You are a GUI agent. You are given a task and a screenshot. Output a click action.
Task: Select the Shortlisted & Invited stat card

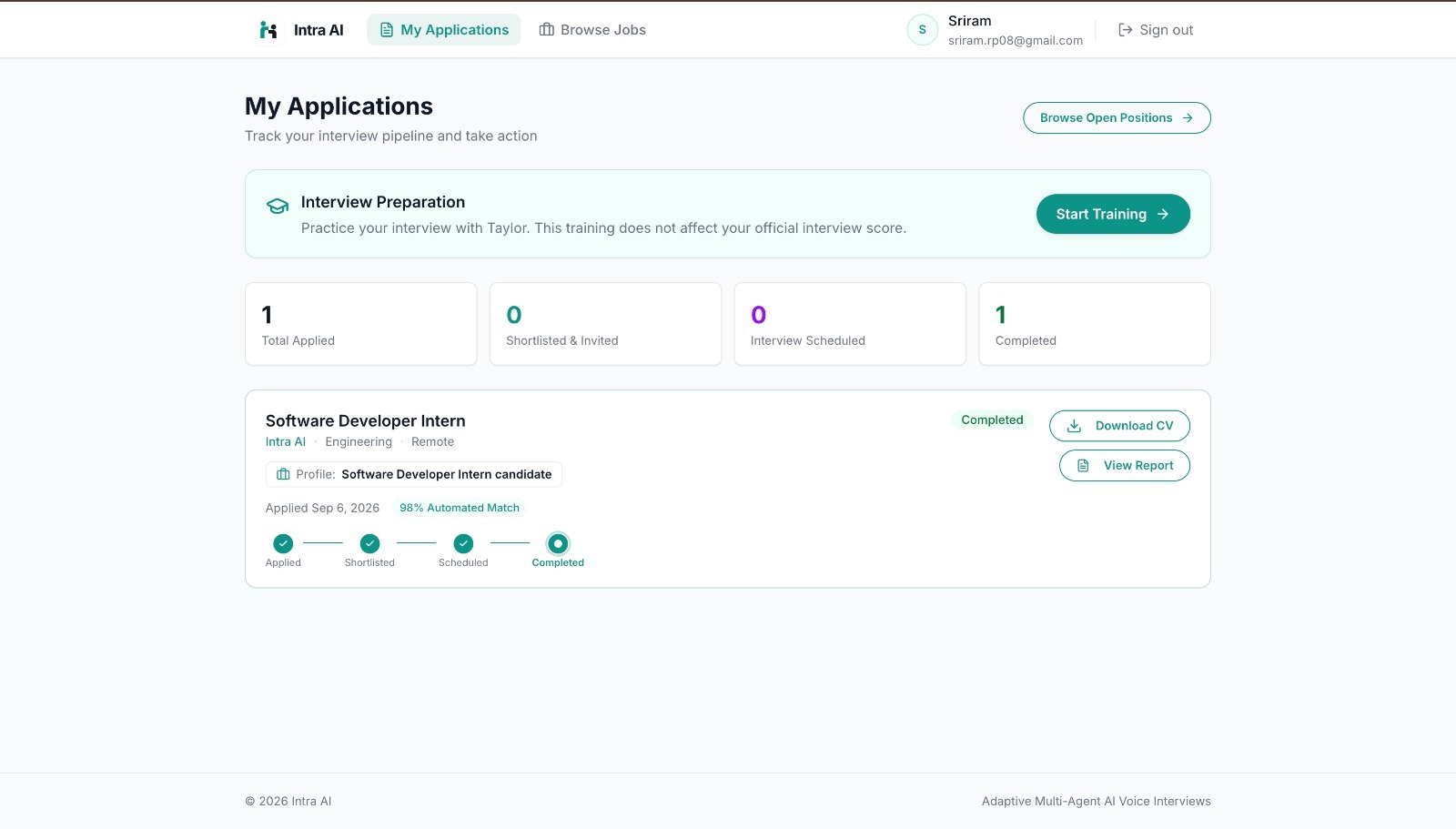tap(605, 324)
